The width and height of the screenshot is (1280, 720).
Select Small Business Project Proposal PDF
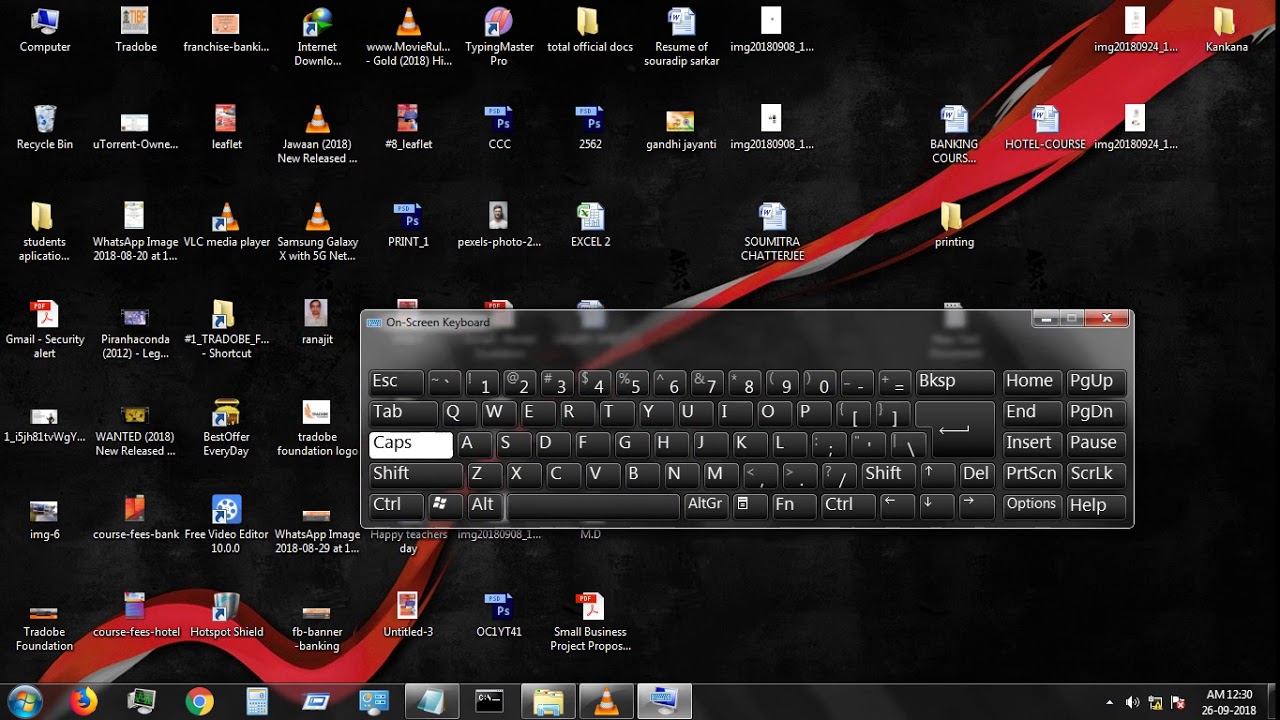[x=590, y=622]
